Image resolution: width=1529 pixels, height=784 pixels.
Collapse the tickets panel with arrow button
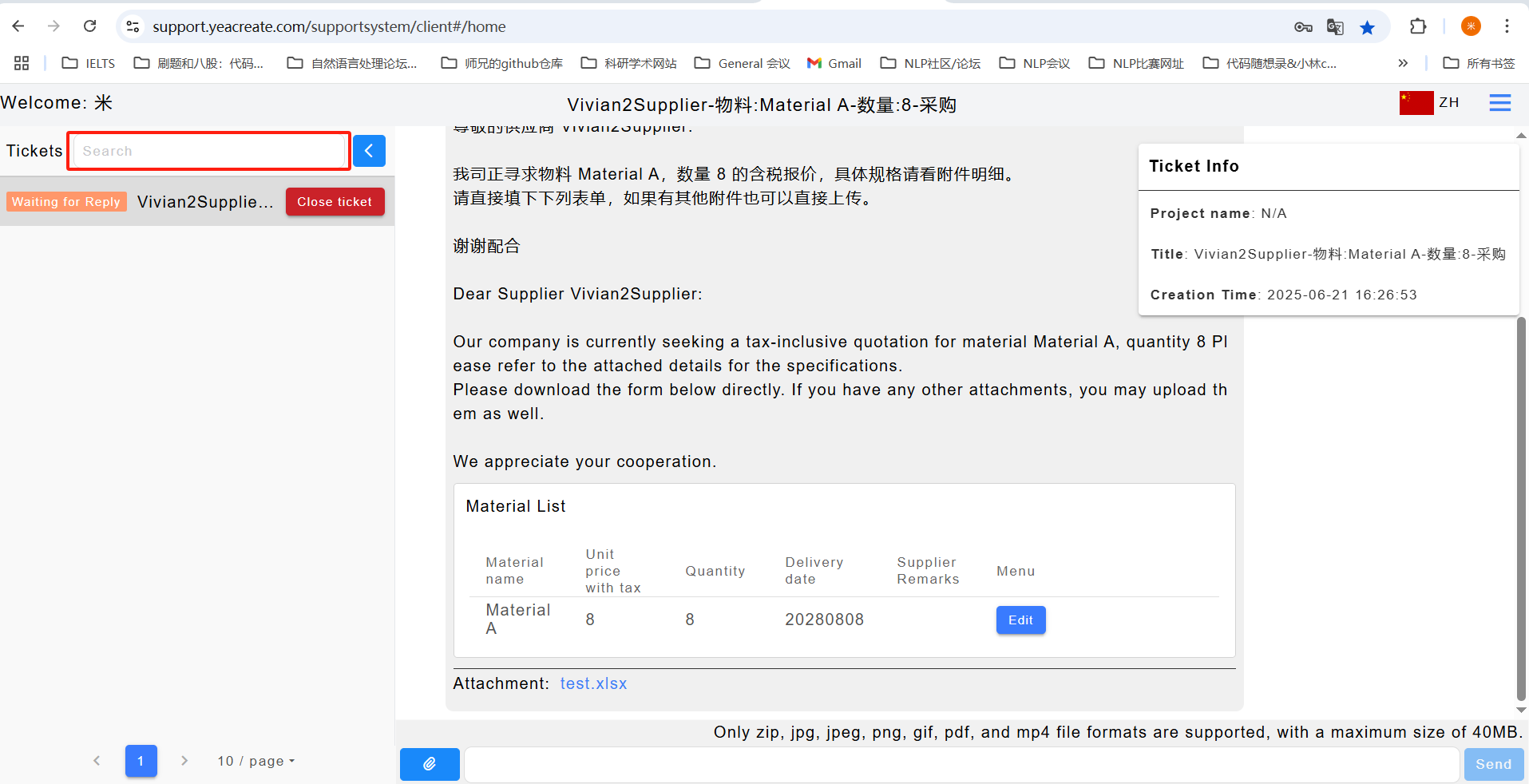tap(369, 151)
